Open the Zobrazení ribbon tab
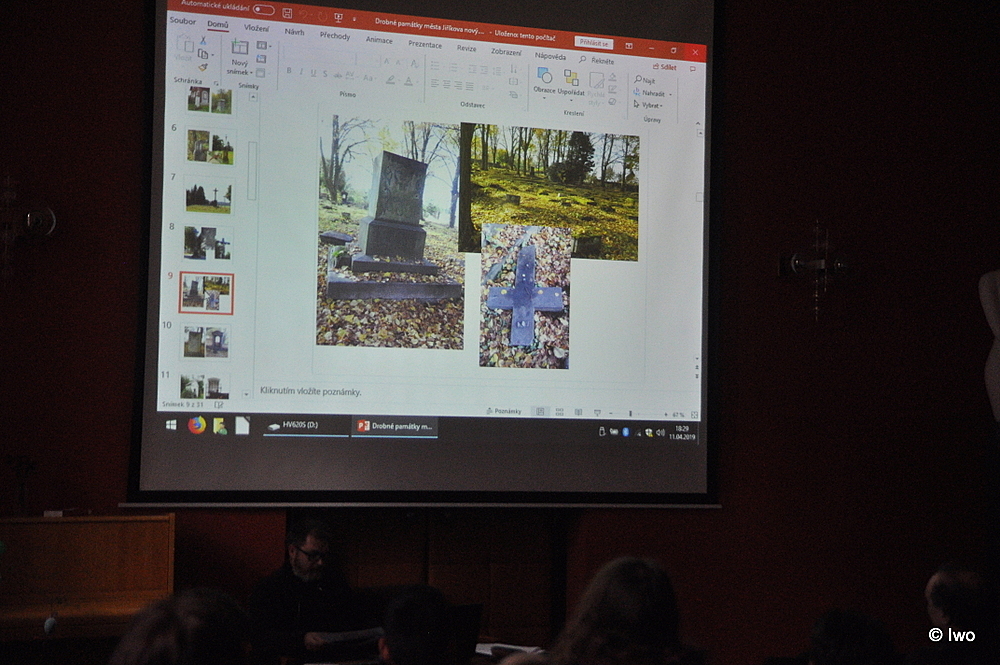Viewport: 1000px width, 665px height. (506, 52)
